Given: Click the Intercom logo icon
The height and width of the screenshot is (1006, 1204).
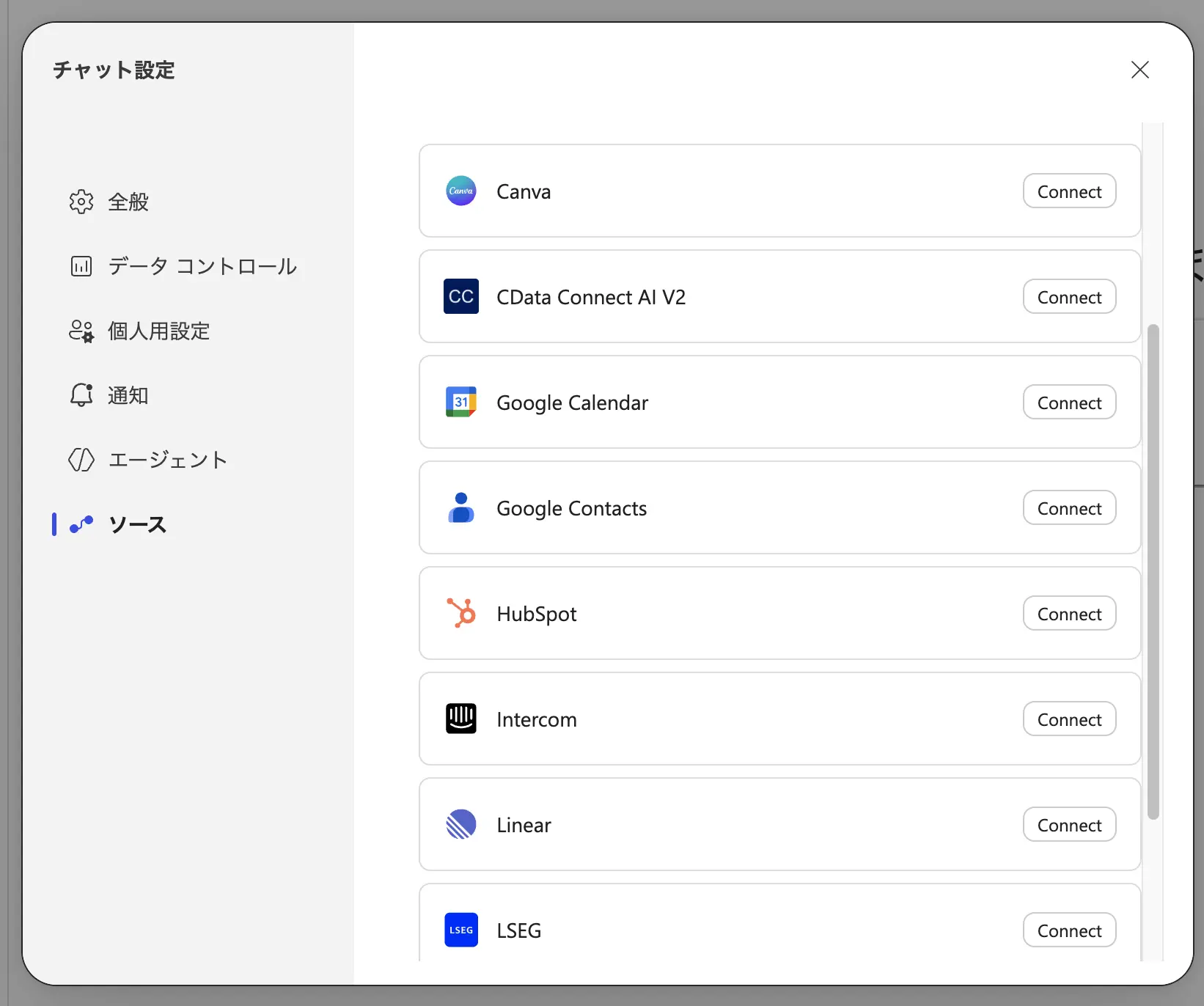Looking at the screenshot, I should tap(461, 719).
